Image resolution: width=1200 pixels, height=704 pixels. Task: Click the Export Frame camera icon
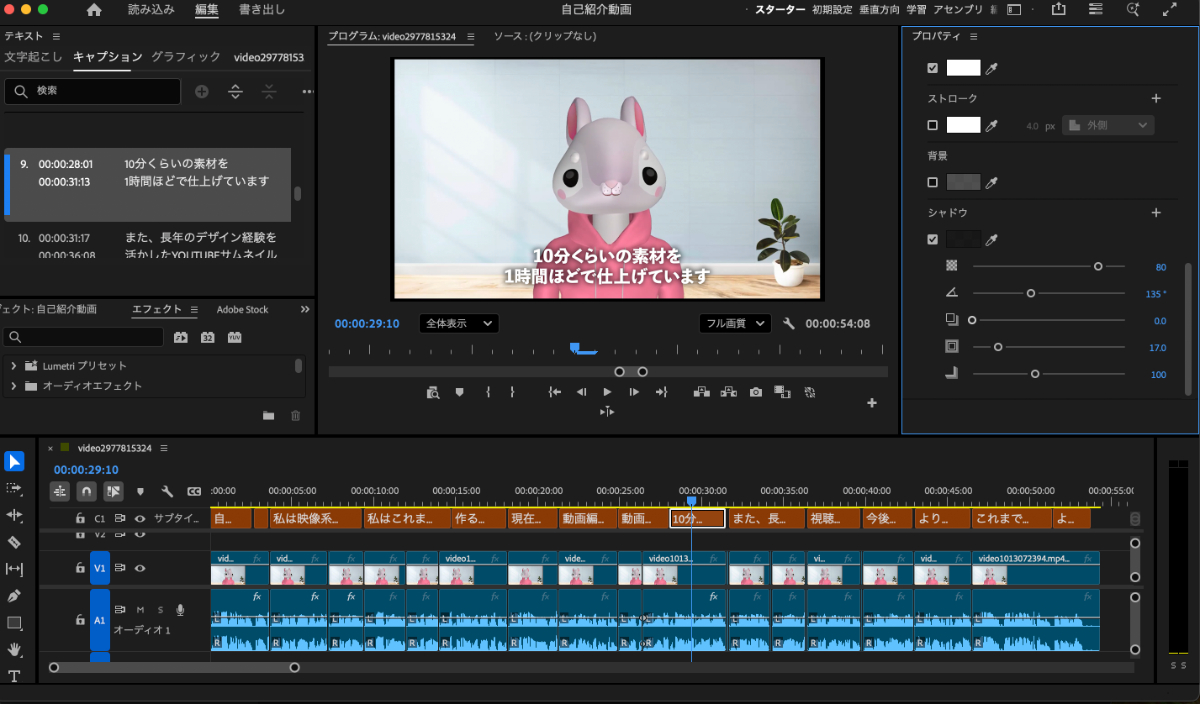point(756,392)
